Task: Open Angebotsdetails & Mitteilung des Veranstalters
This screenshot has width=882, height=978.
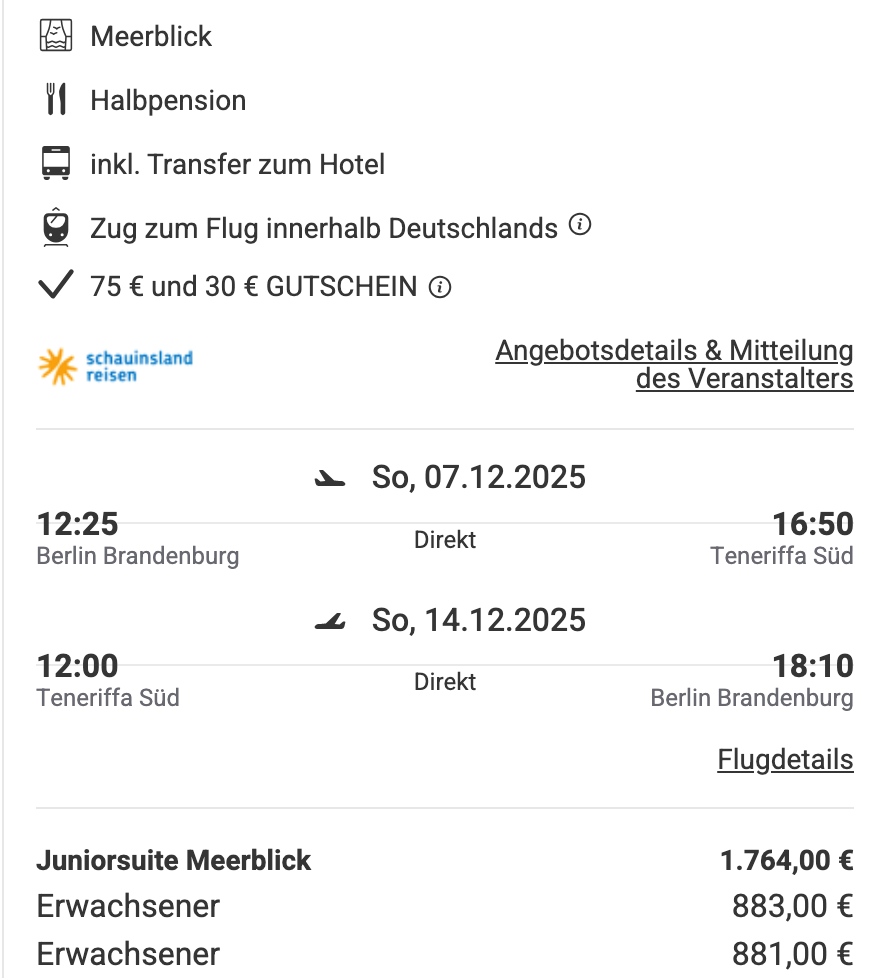Action: [674, 365]
